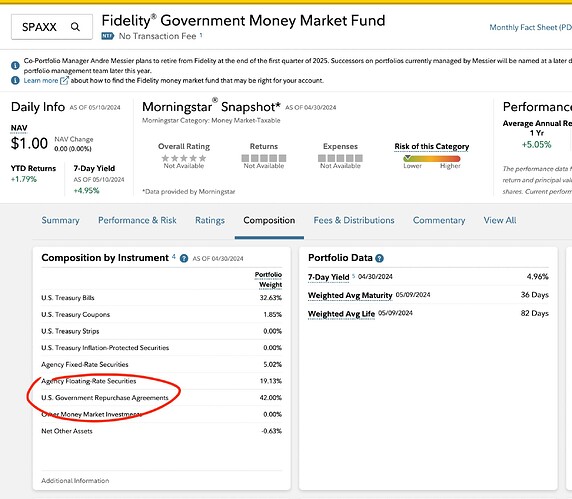The height and width of the screenshot is (499, 572).
Task: Click the Risk of this Category gauge
Action: tap(432, 158)
